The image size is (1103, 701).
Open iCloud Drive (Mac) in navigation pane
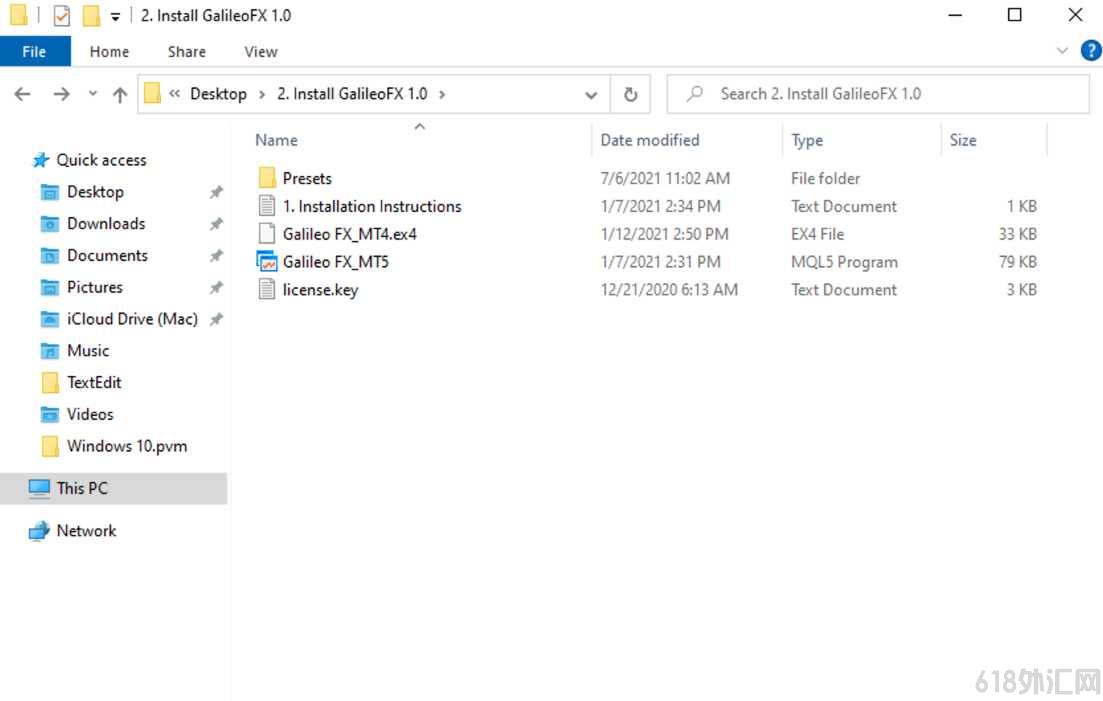coord(132,319)
